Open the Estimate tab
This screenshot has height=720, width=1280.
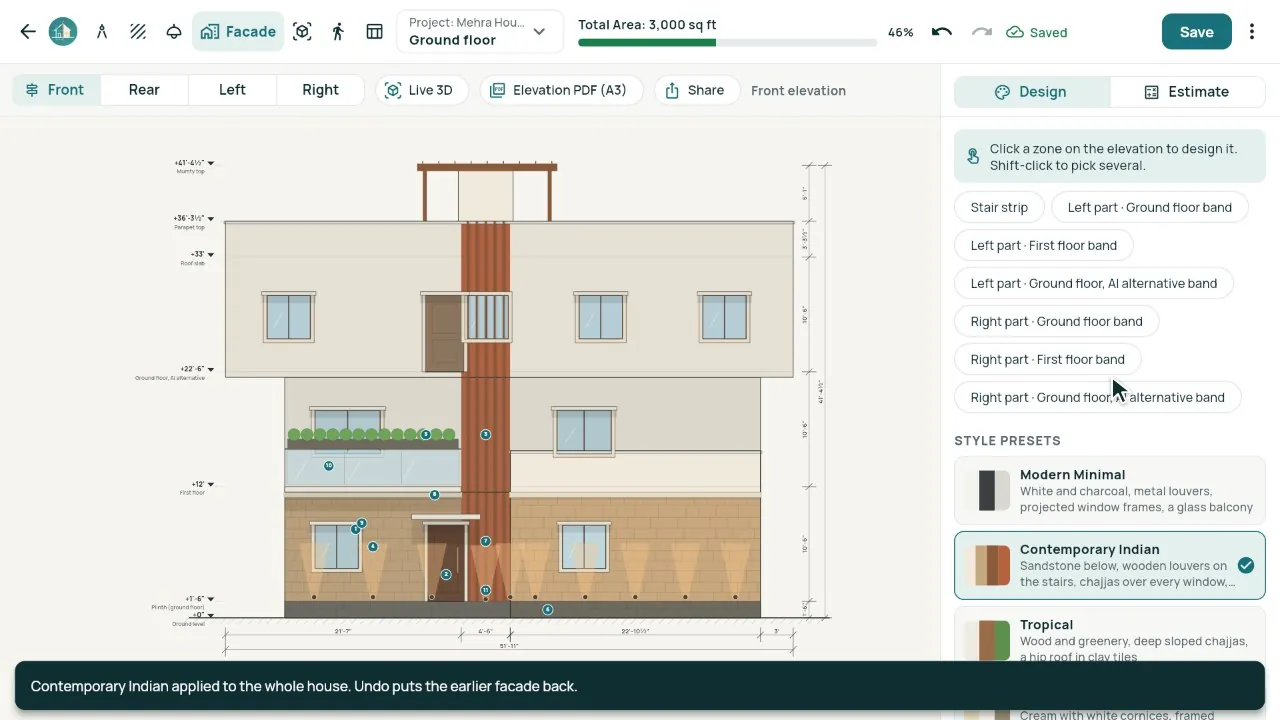(1187, 92)
